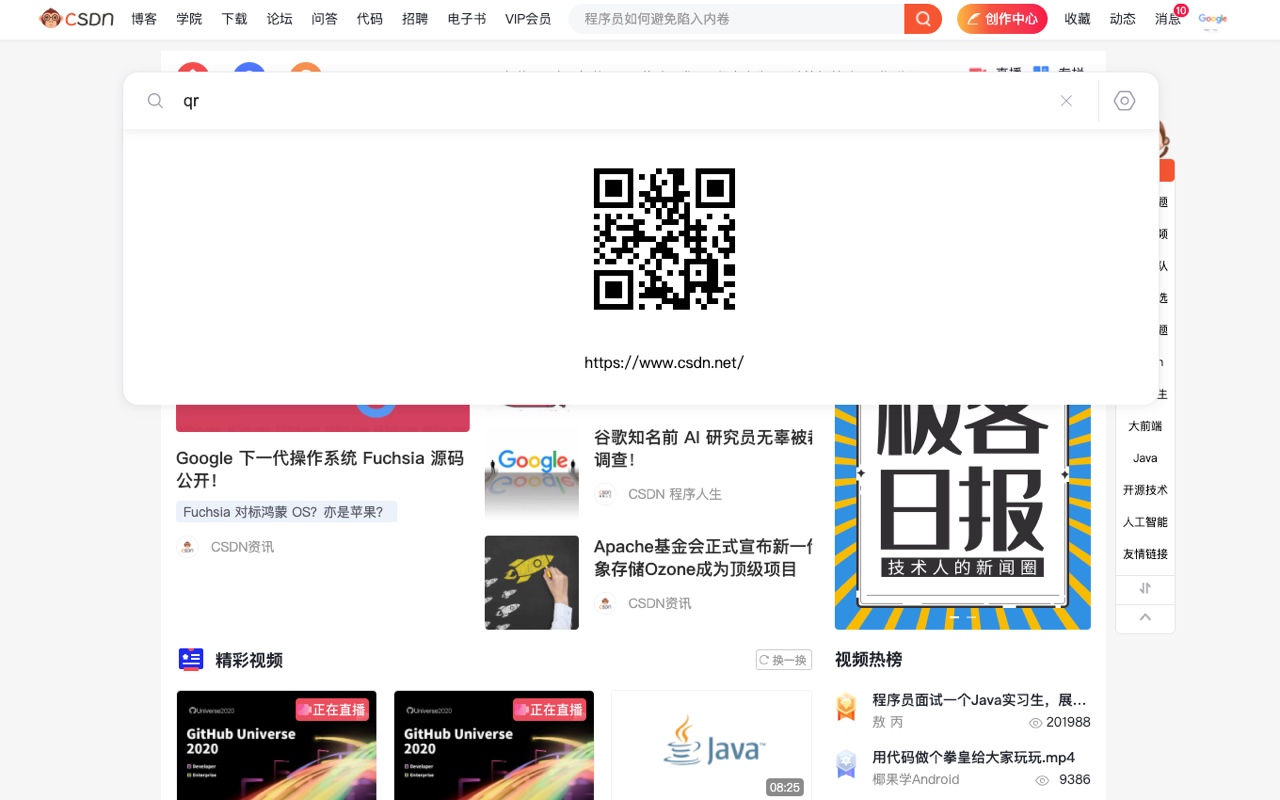Click the rocket drawing article thumbnail
This screenshot has height=800, width=1280.
pos(531,583)
